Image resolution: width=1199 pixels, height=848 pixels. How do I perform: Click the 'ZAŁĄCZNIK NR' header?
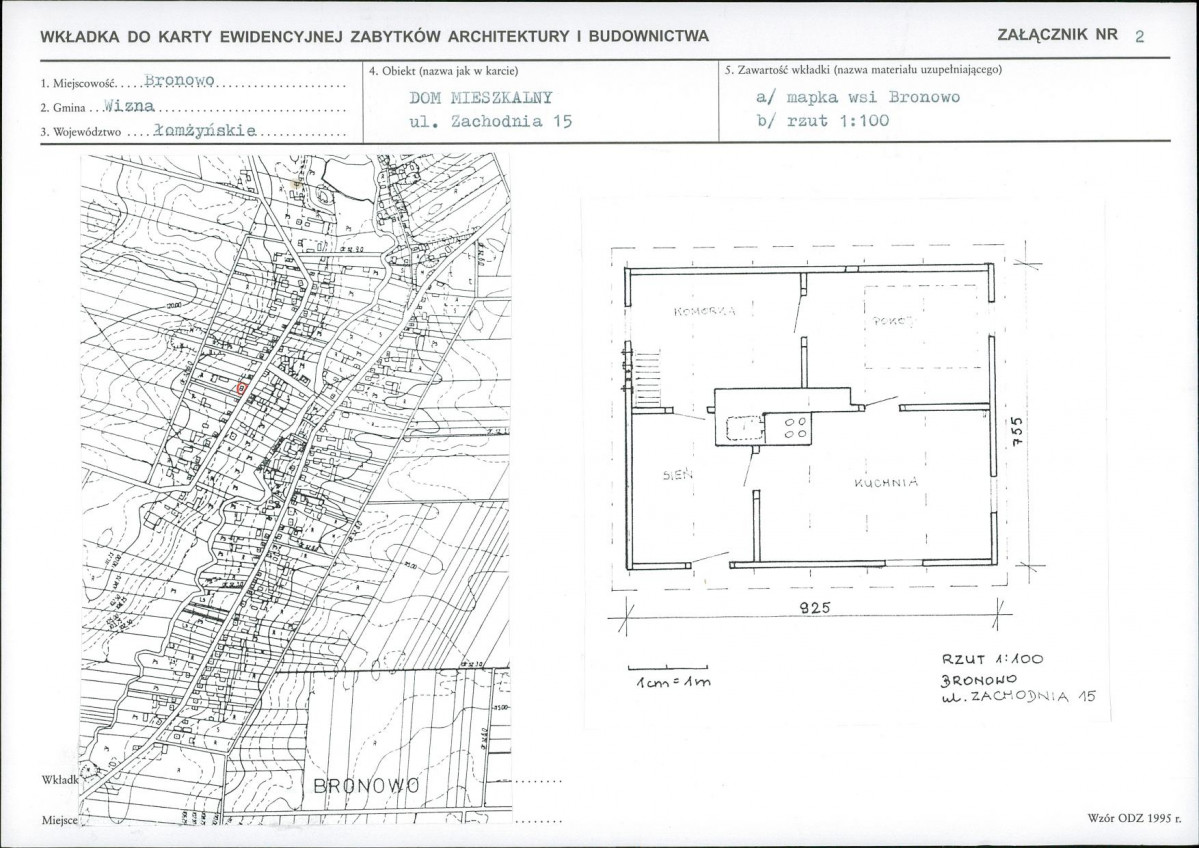1057,35
